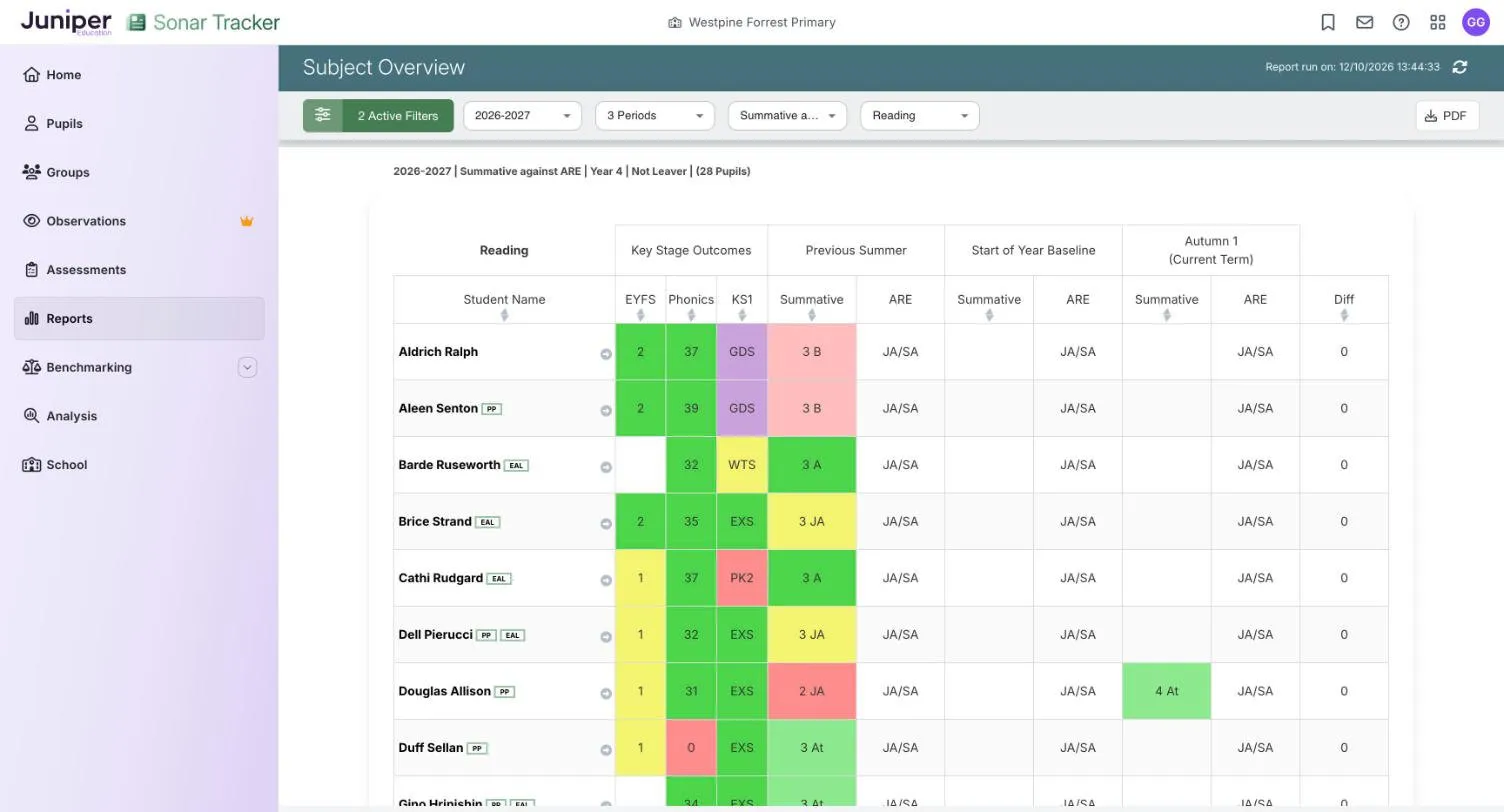Open Brice Strand's pupil arrow icon
Image resolution: width=1504 pixels, height=812 pixels.
tap(606, 524)
